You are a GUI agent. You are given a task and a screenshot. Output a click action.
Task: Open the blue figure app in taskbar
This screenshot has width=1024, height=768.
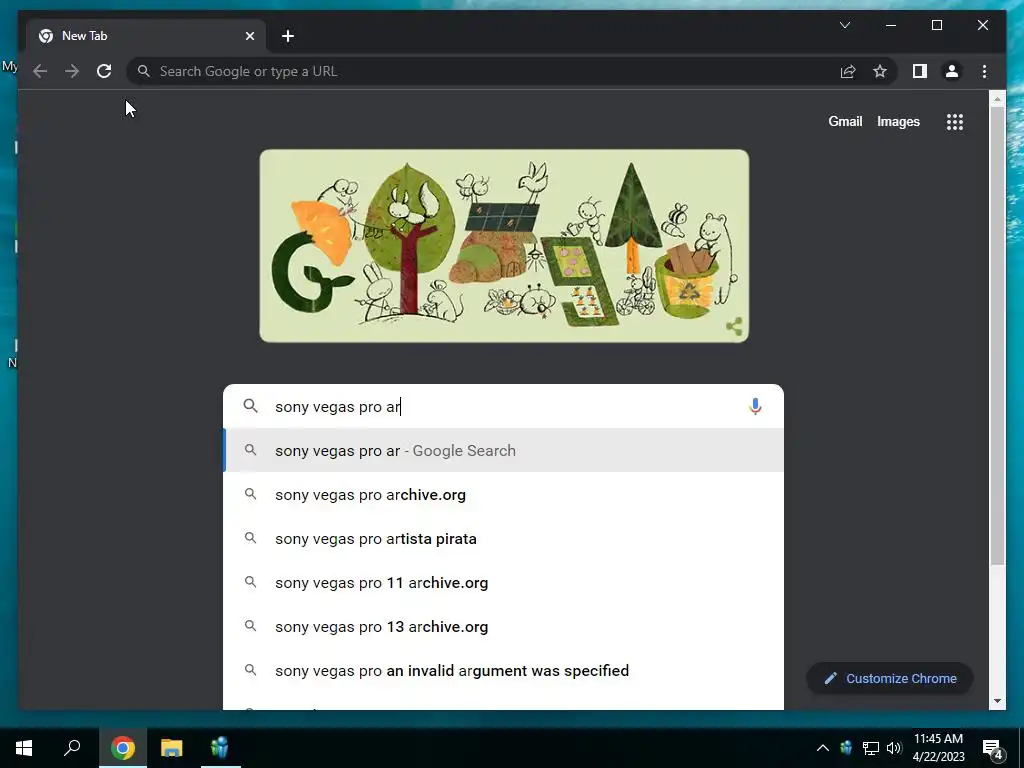[220, 748]
